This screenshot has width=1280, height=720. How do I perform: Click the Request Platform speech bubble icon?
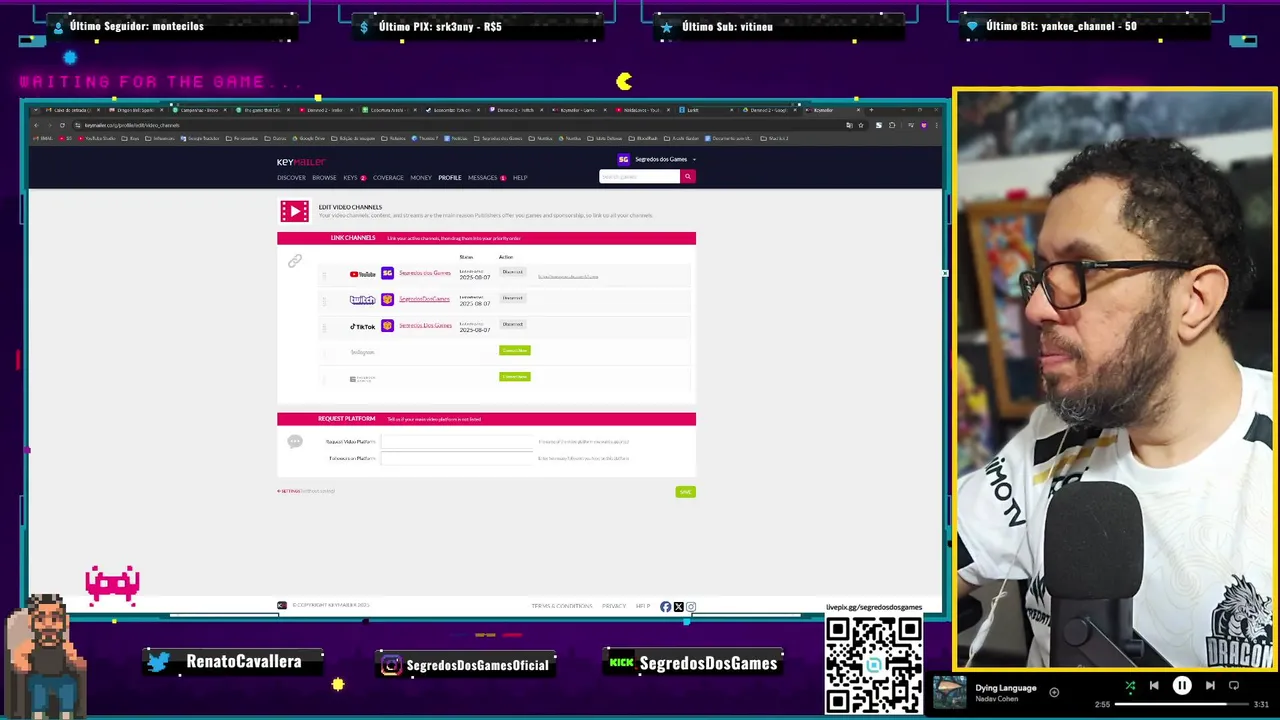pyautogui.click(x=294, y=441)
